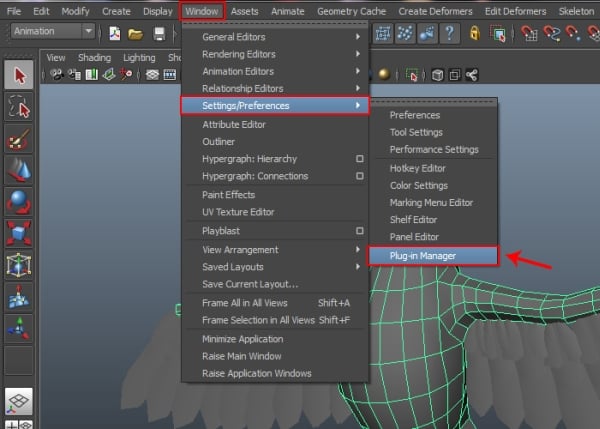Activate the Lasso Select tool
The image size is (600, 429).
pyautogui.click(x=19, y=106)
